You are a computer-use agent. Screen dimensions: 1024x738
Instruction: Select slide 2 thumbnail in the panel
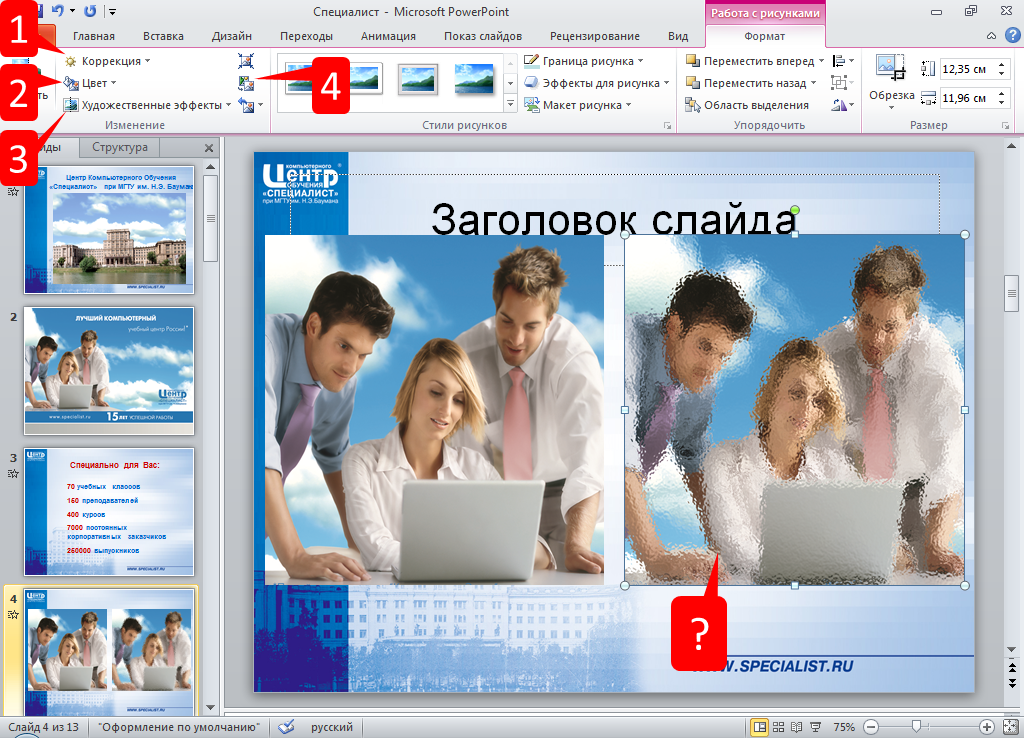click(110, 370)
